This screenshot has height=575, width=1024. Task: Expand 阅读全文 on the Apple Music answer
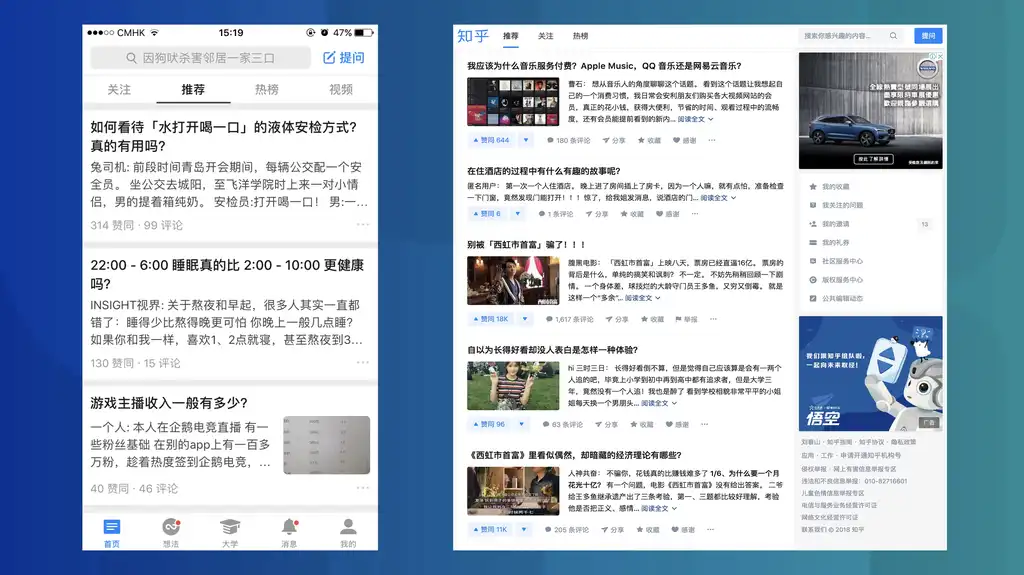click(696, 119)
